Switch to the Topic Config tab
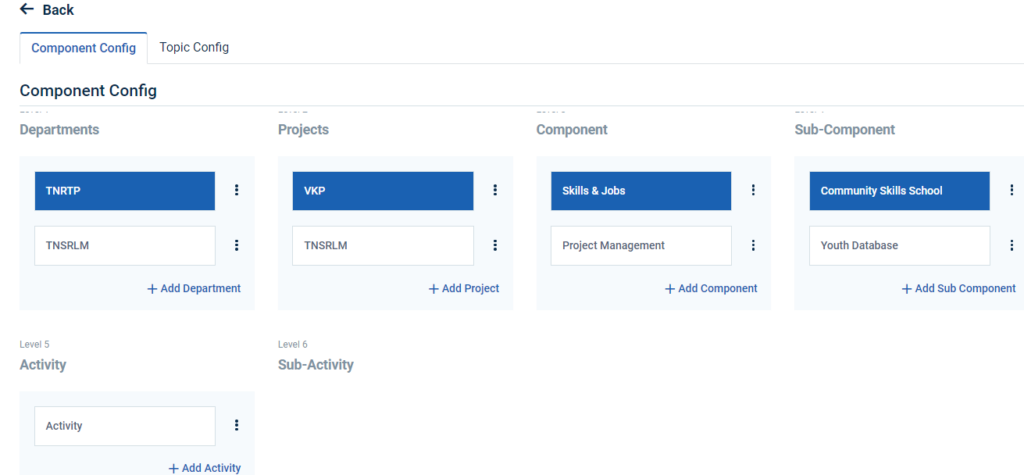The image size is (1024, 475). 194,47
